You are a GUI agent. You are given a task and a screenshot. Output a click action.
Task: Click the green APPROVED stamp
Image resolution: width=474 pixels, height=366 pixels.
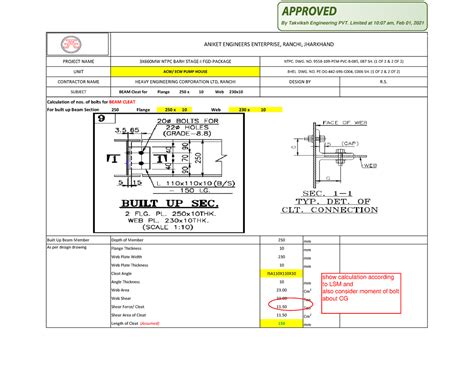pyautogui.click(x=352, y=16)
